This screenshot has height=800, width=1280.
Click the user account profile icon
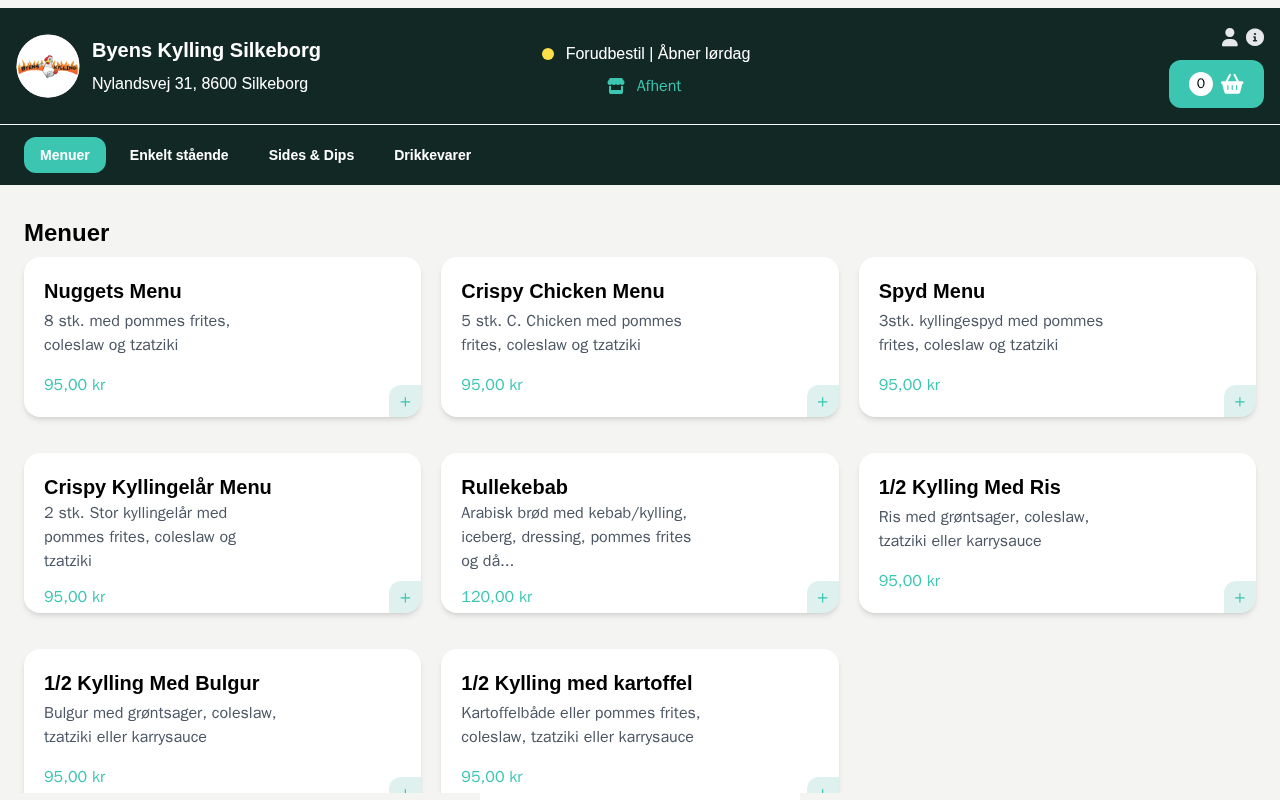(x=1229, y=37)
